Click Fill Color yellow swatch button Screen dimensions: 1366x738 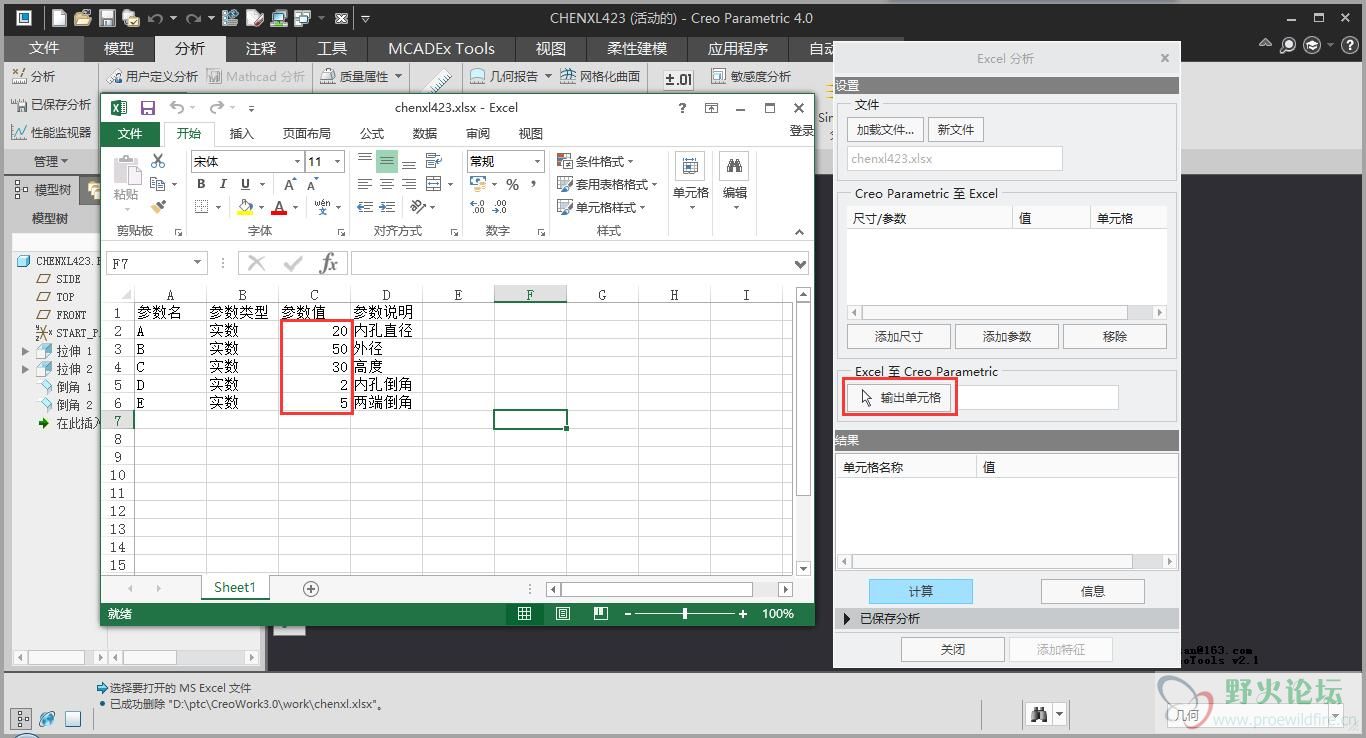245,207
